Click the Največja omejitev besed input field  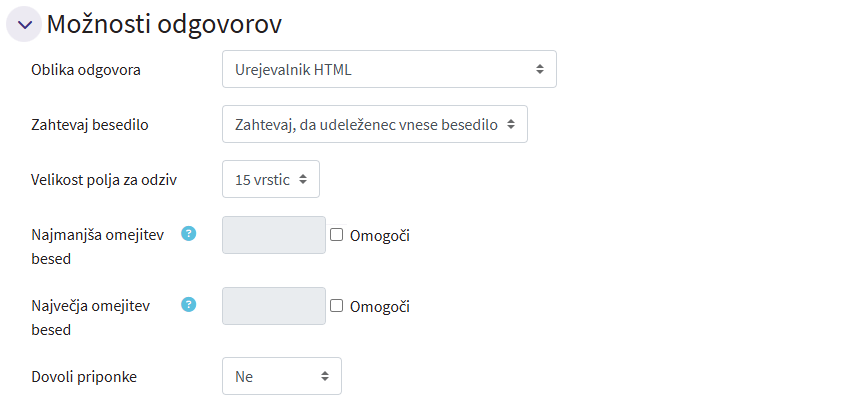(x=273, y=306)
